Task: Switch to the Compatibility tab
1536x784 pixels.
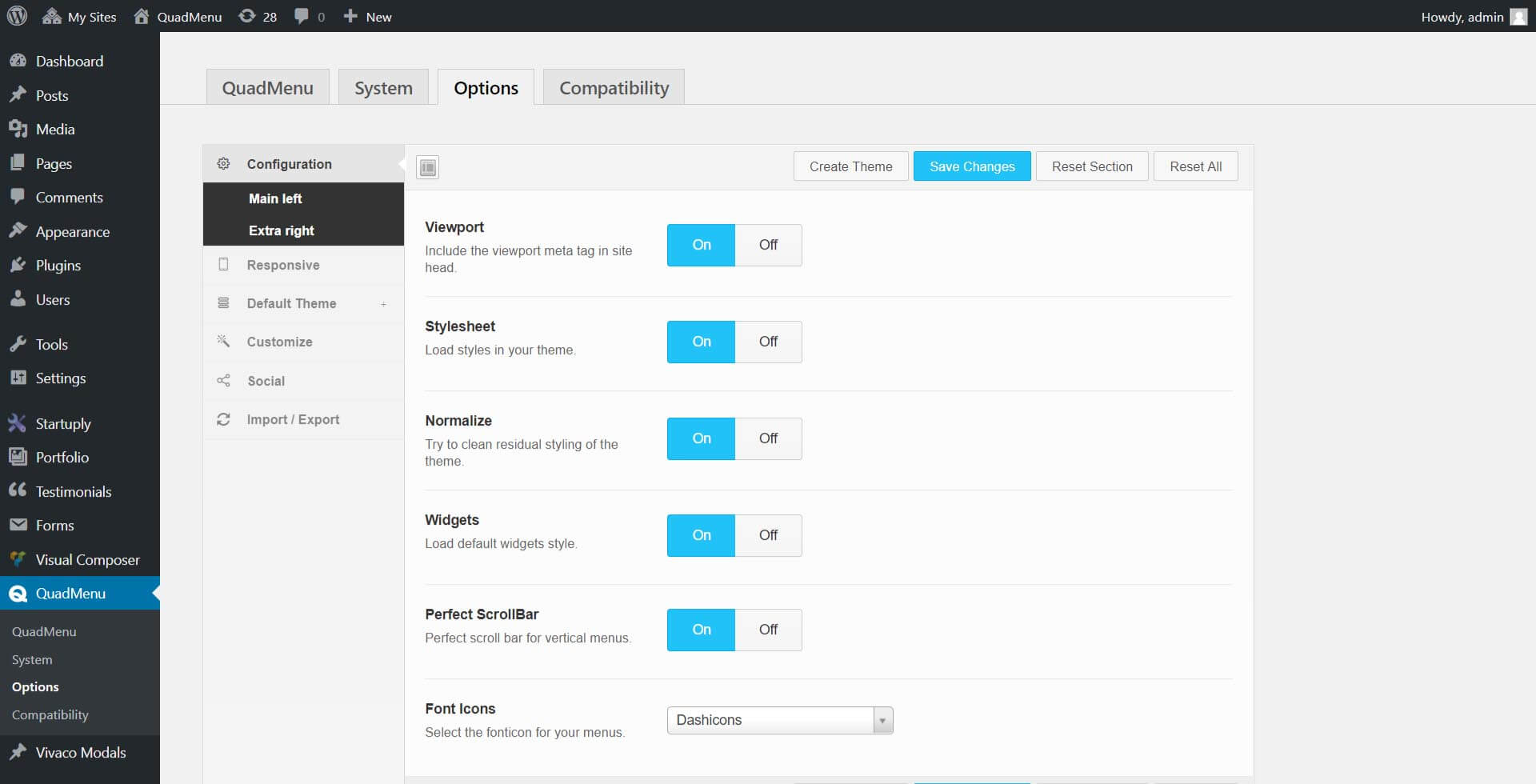Action: coord(614,87)
